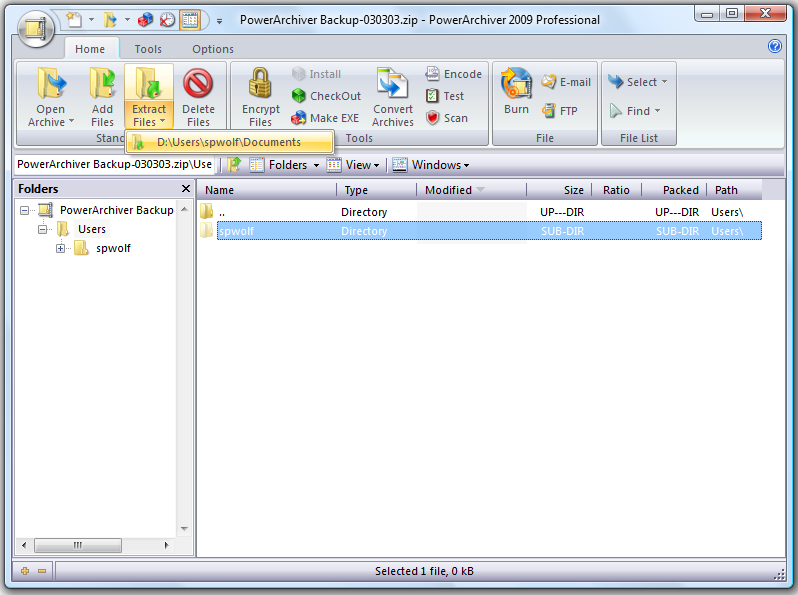This screenshot has width=798, height=595.
Task: Close the Folders pane
Action: (186, 189)
